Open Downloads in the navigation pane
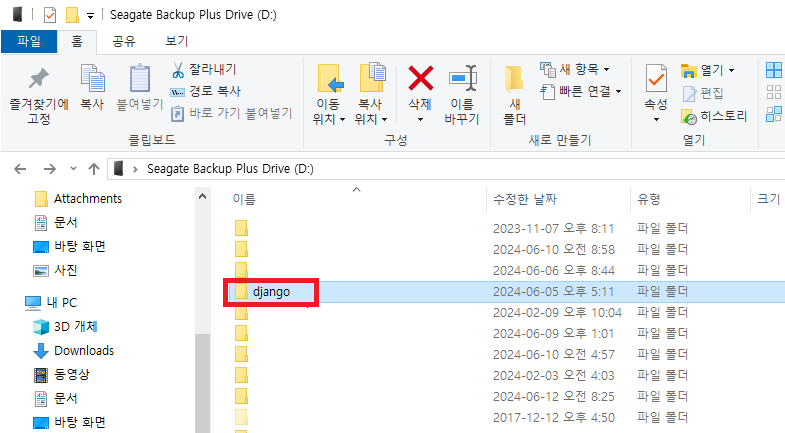The height and width of the screenshot is (433, 785). tap(74, 351)
